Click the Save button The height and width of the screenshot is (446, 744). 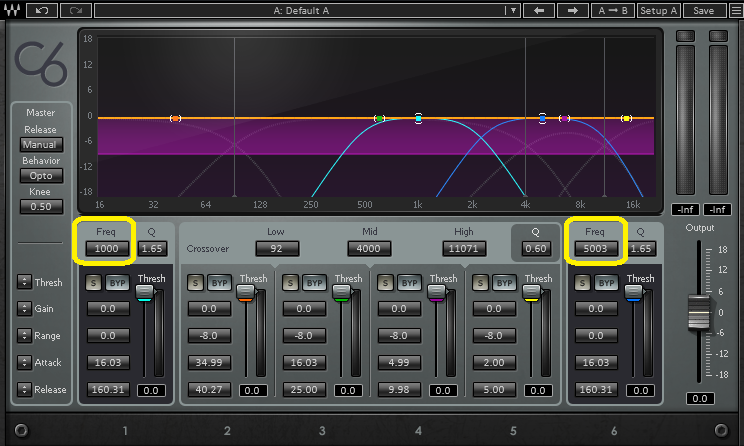click(703, 10)
